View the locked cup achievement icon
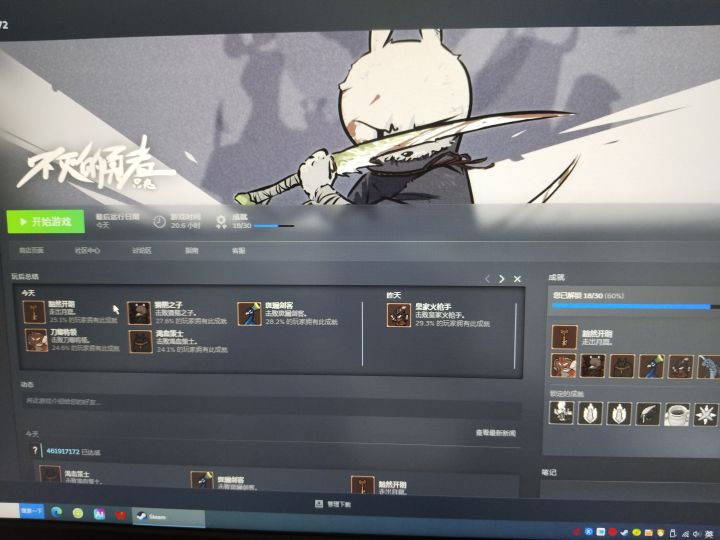 point(677,415)
